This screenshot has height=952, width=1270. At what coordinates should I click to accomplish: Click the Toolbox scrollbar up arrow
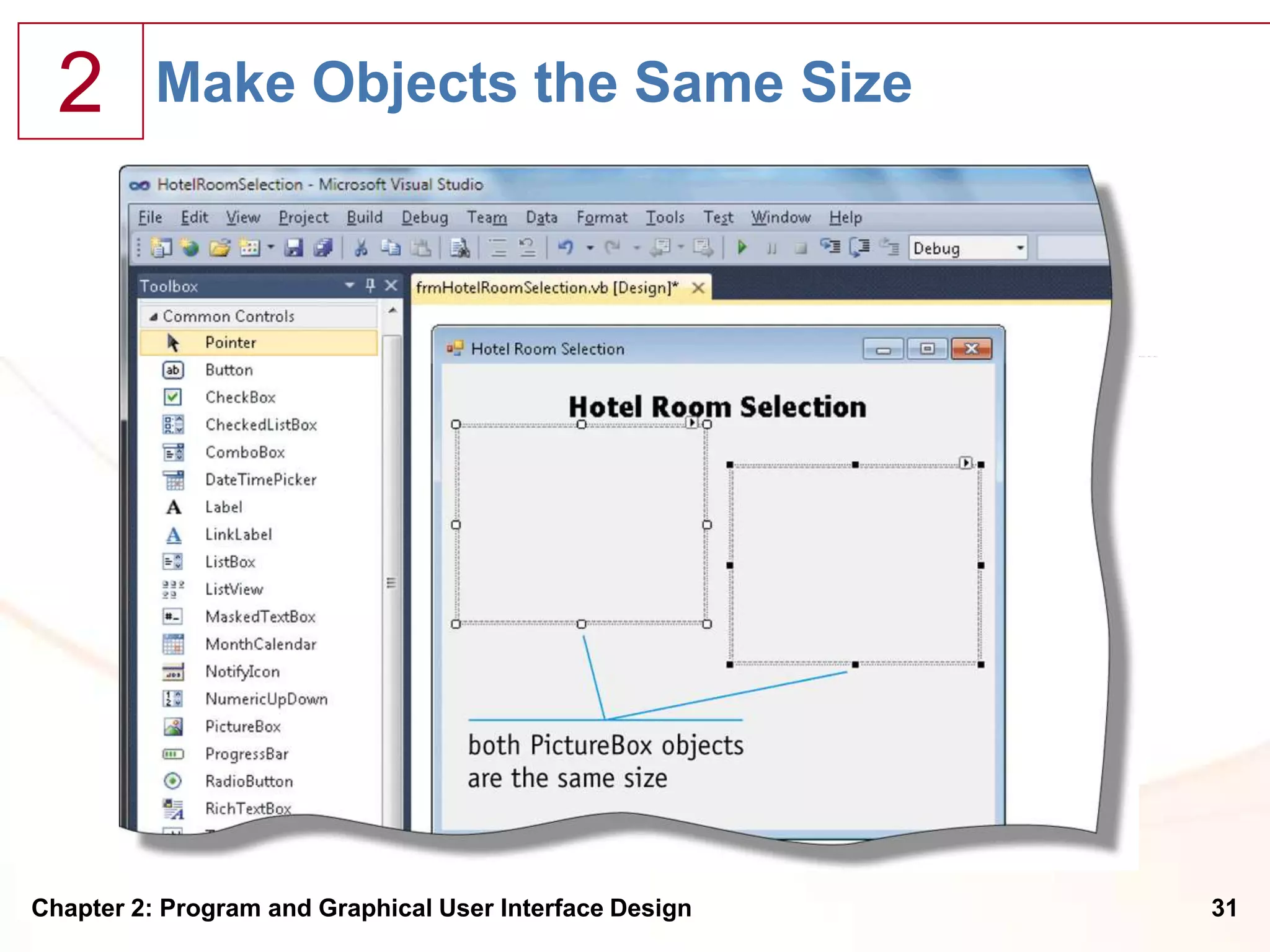click(x=392, y=310)
